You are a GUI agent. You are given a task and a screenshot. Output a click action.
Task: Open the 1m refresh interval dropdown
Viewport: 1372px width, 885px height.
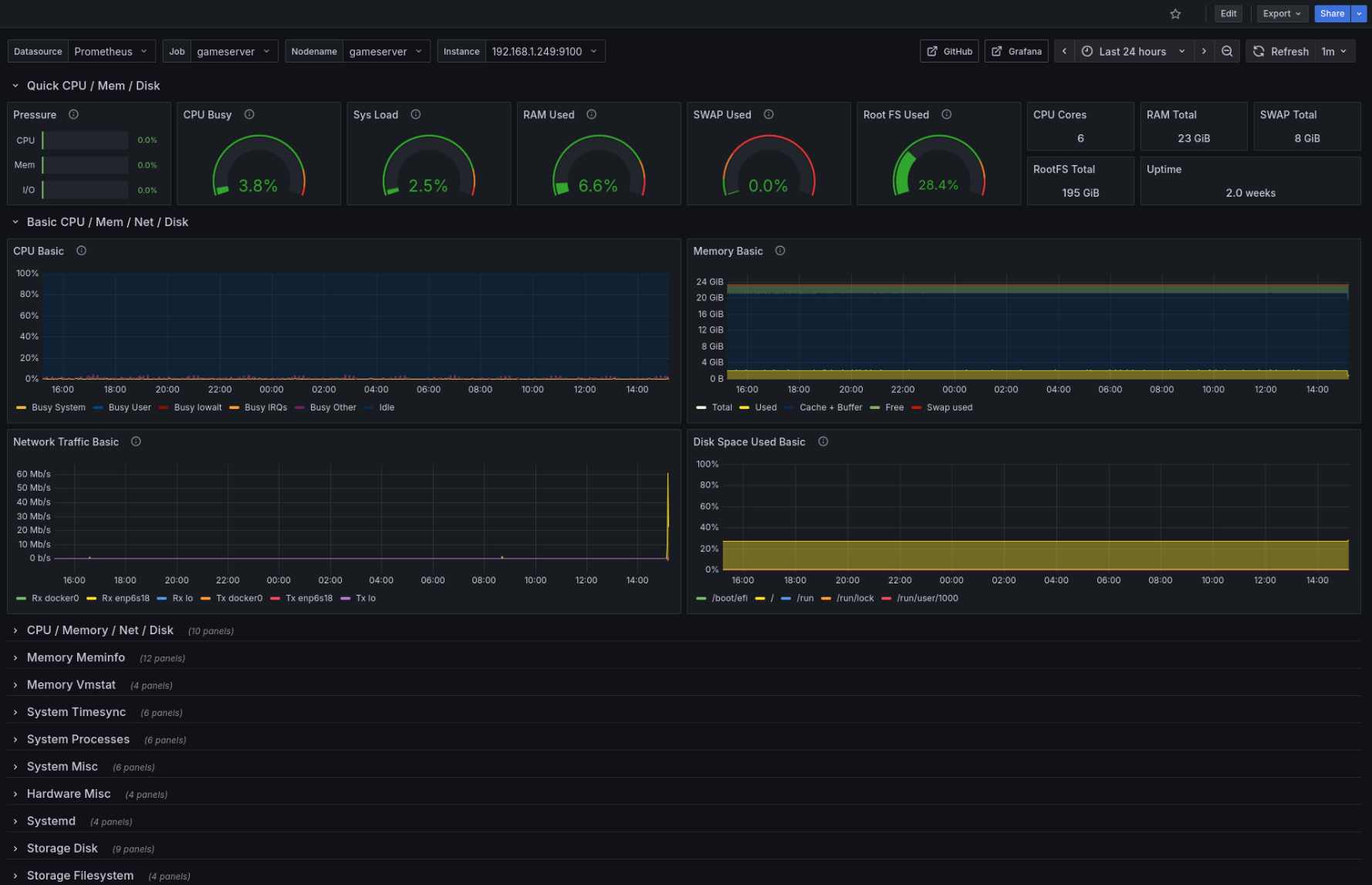click(x=1333, y=51)
